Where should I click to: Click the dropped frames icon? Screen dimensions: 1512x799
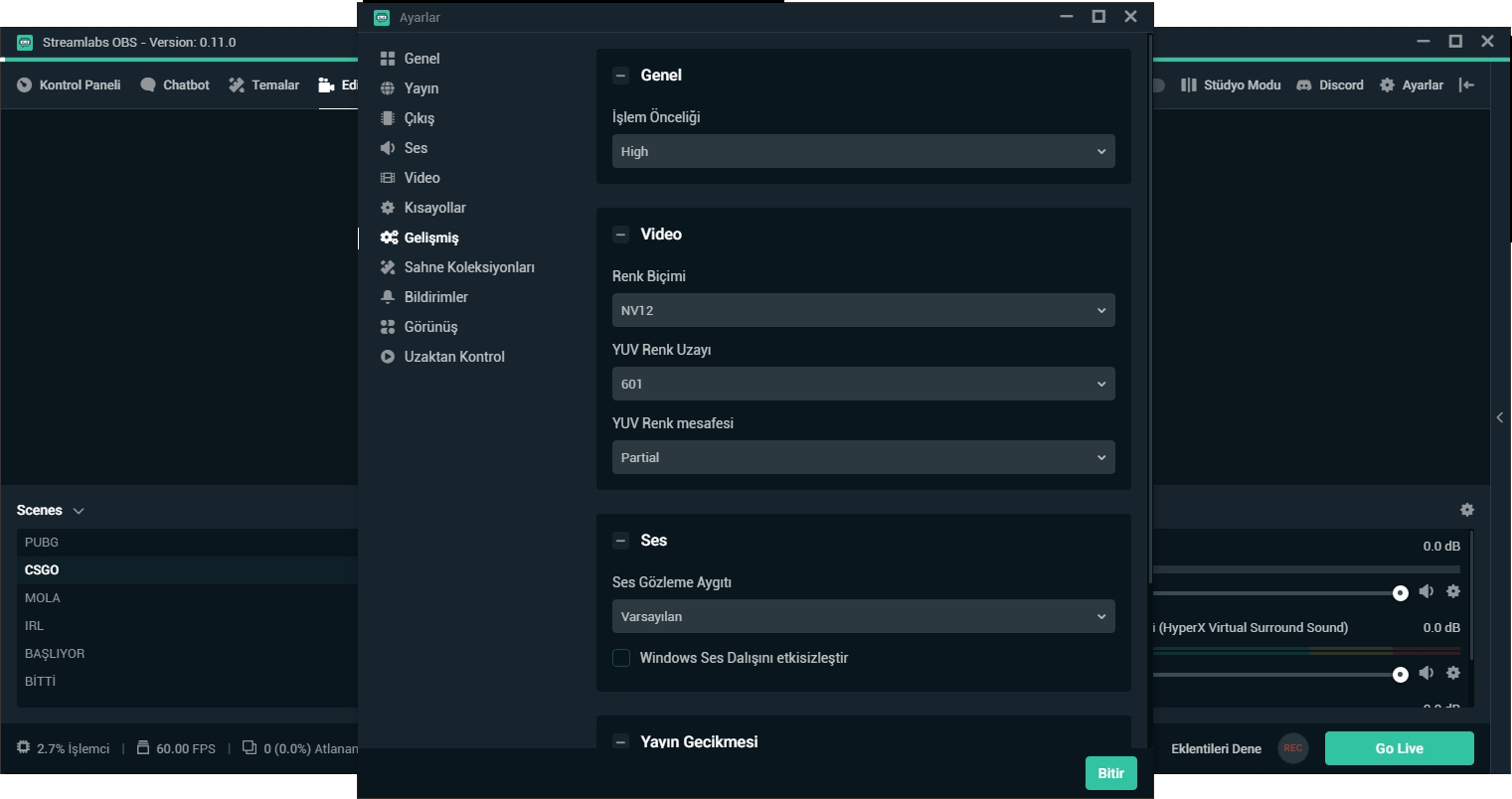tap(250, 747)
